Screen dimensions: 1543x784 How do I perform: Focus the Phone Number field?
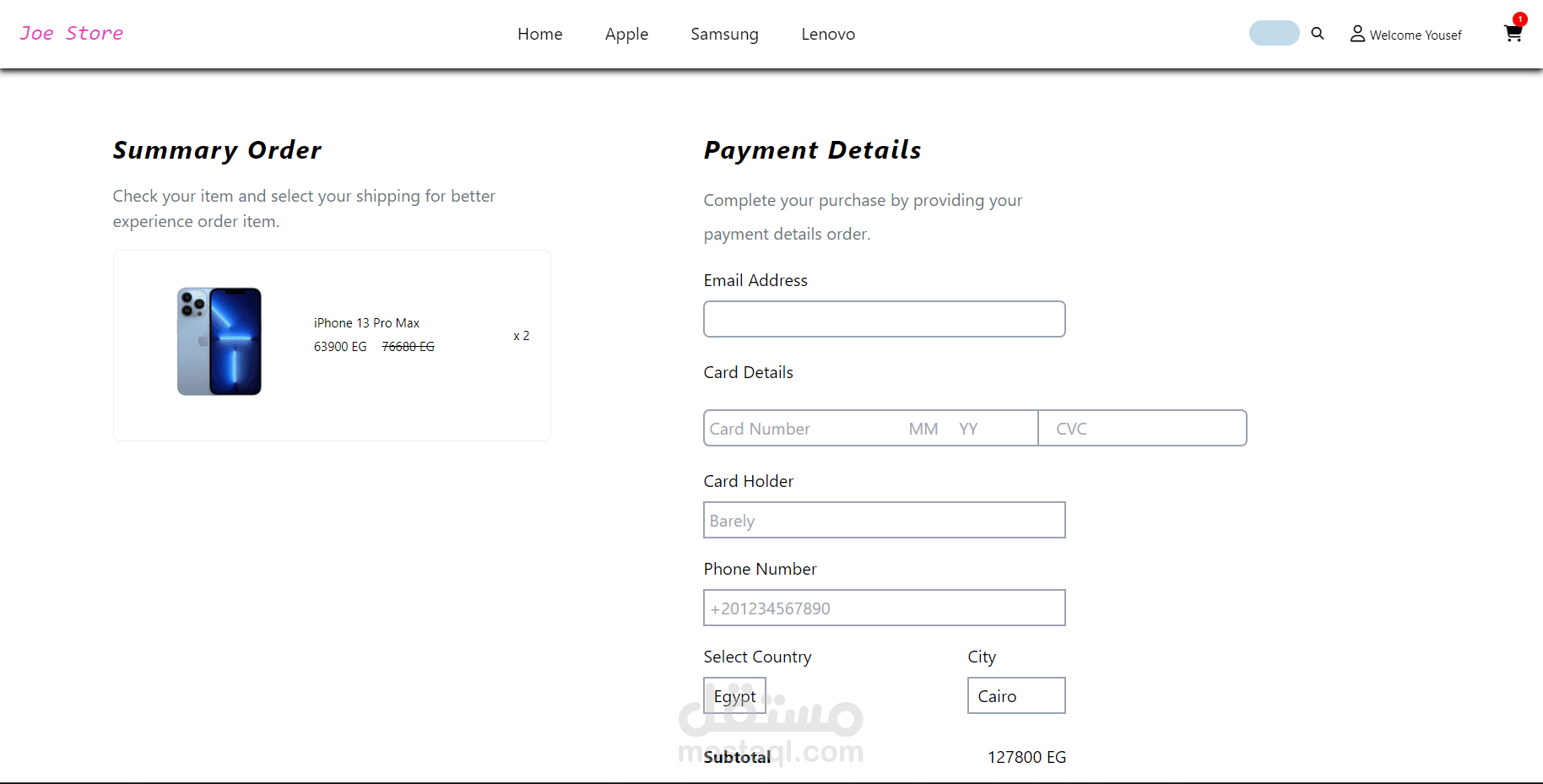[x=885, y=608]
